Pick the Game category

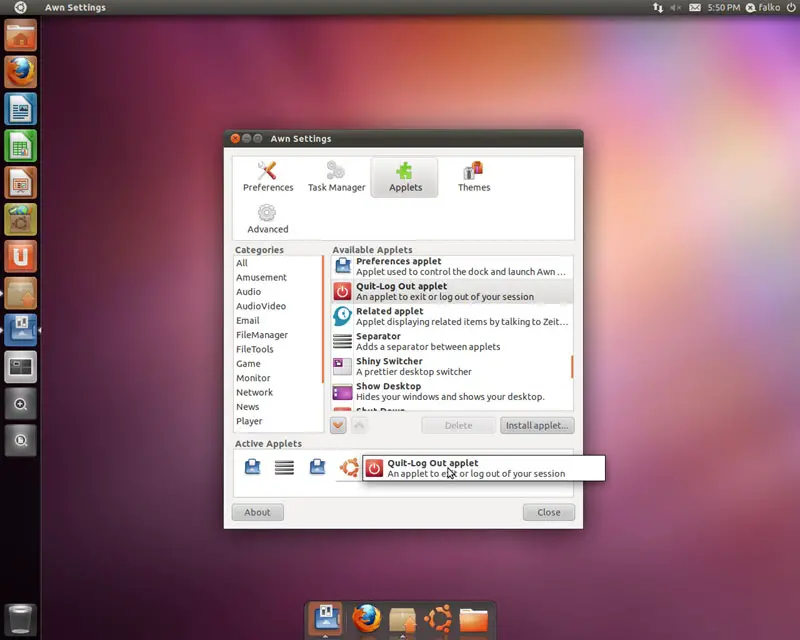[x=278, y=363]
